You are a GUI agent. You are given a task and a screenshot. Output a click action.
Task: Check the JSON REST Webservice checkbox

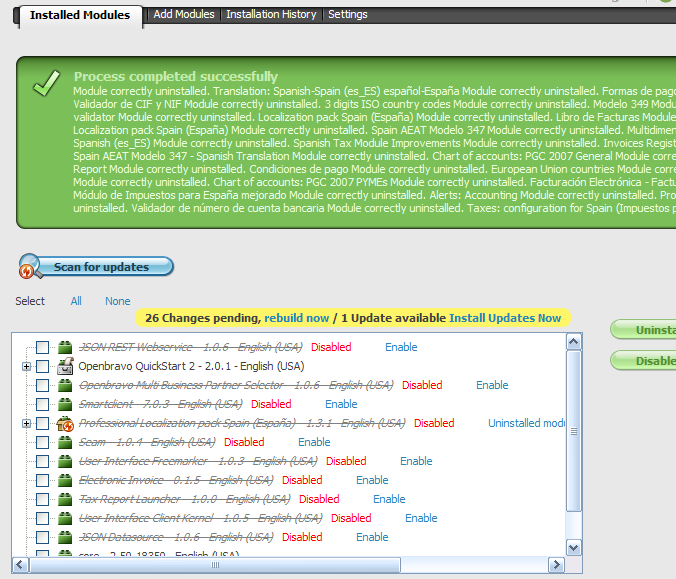(x=42, y=347)
